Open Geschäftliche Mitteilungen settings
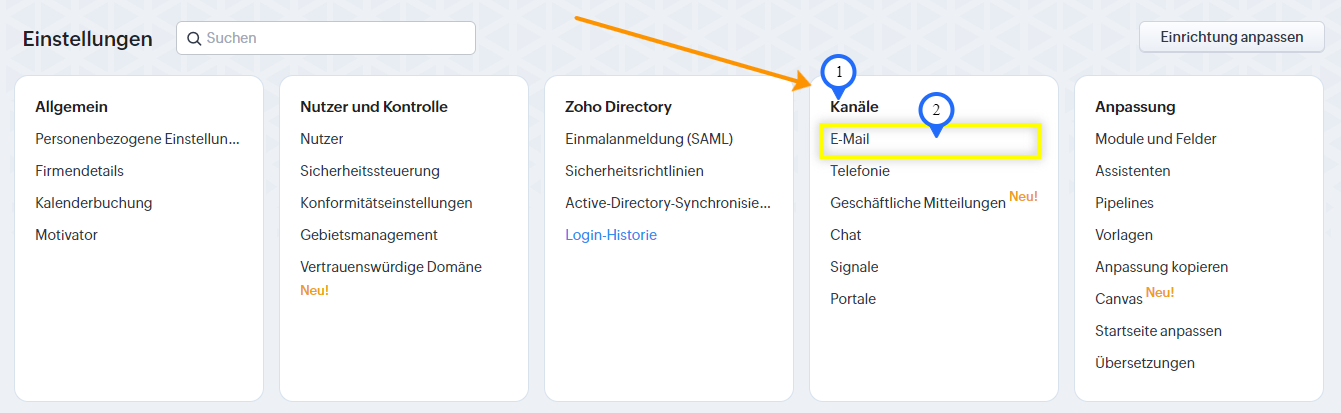Screen dimensions: 1341x413 point(918,203)
